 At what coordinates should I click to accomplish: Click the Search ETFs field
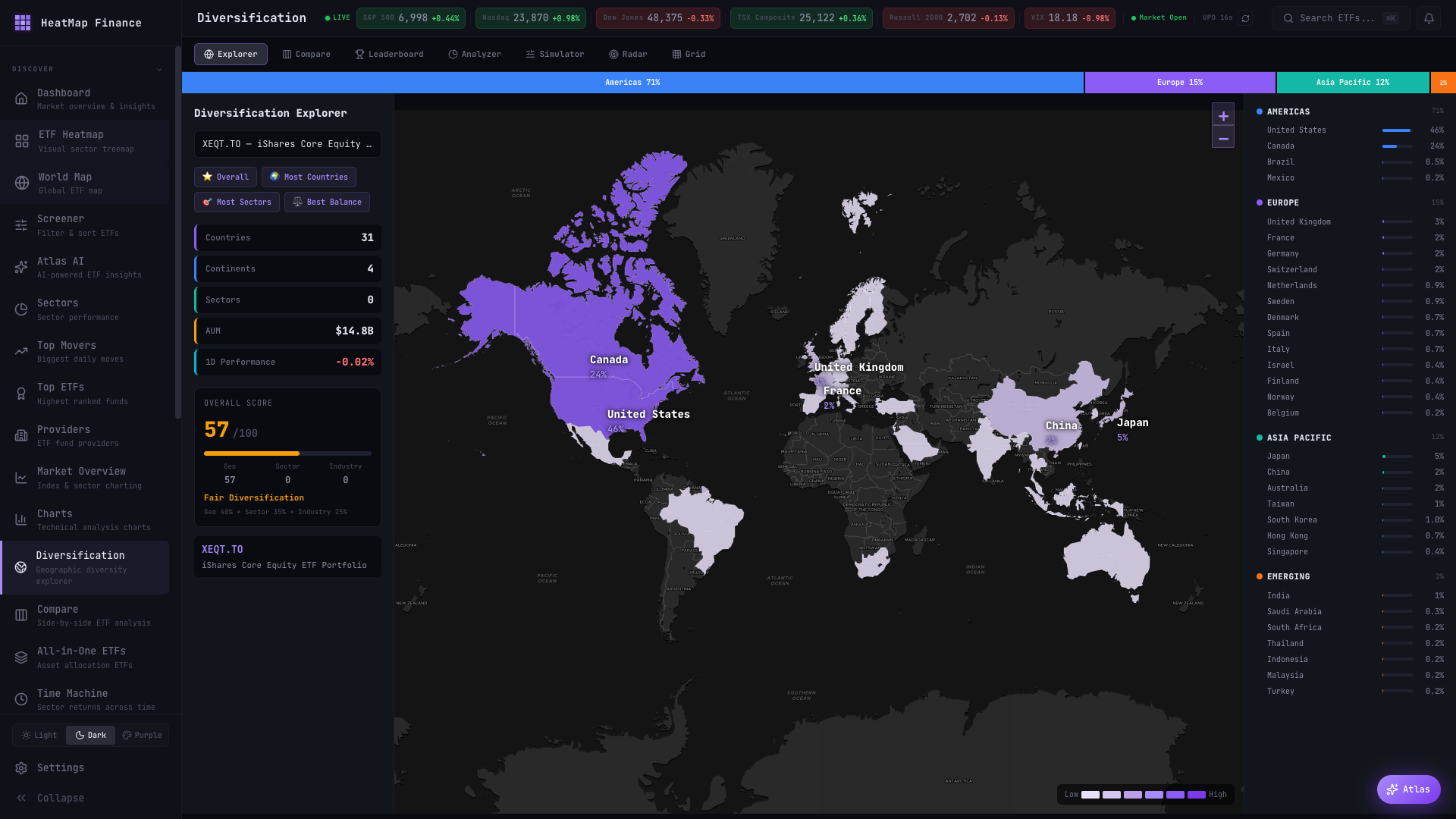pyautogui.click(x=1341, y=18)
